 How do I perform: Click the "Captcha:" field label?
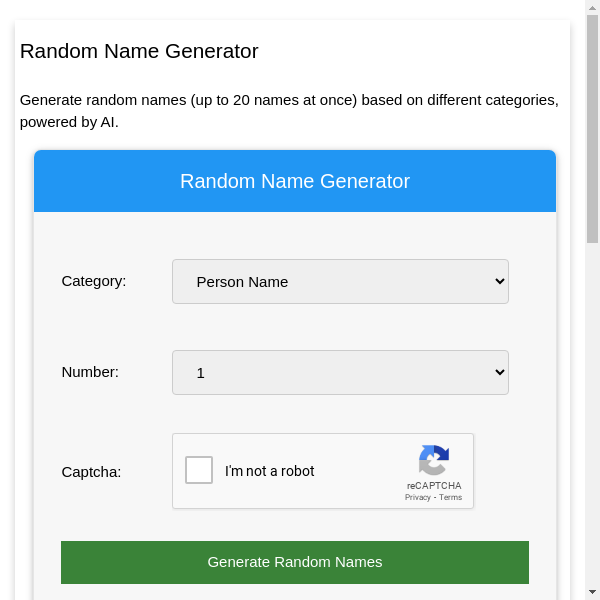tap(91, 472)
